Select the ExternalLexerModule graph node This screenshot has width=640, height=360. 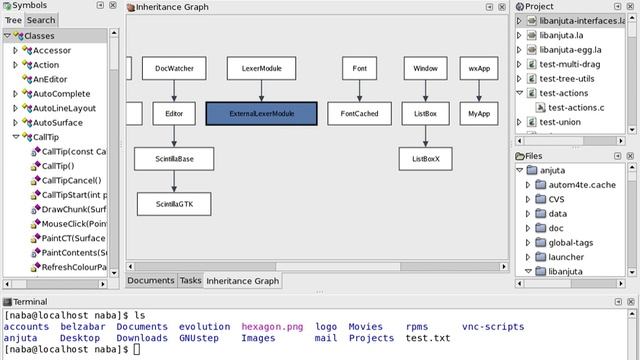262,113
